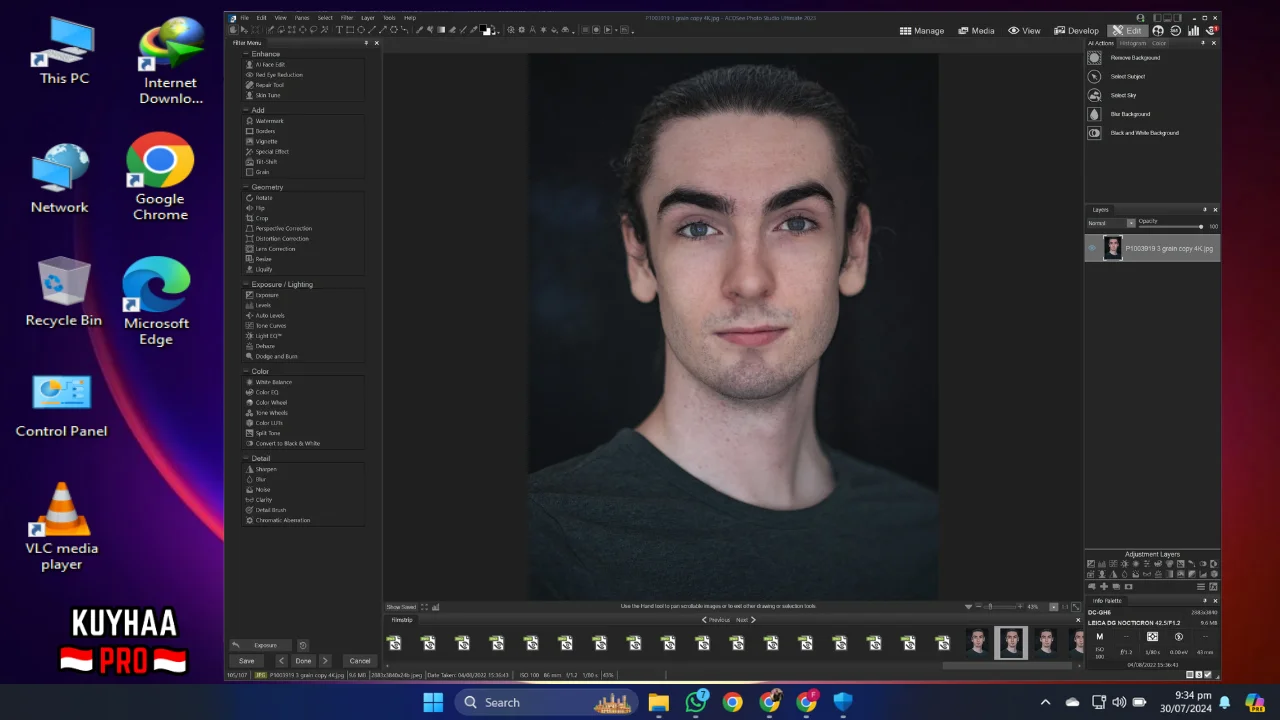Screen dimensions: 1280x720
Task: Open the Color Wheel filter
Action: (x=271, y=403)
